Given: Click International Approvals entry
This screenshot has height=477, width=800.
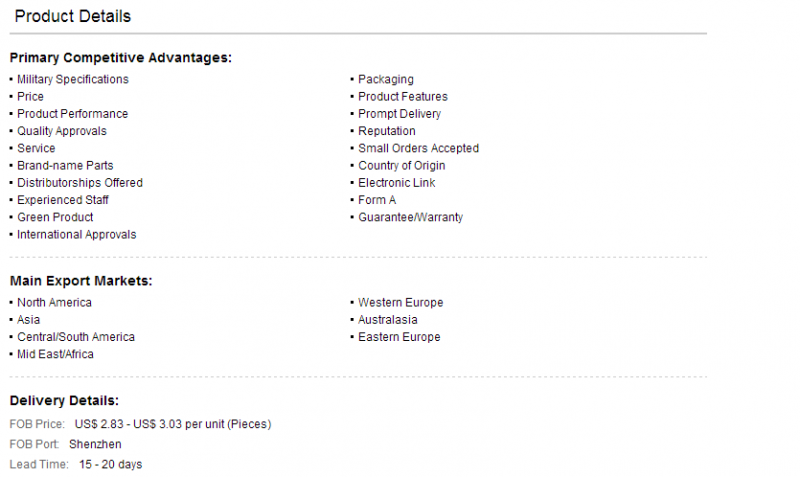Looking at the screenshot, I should [x=77, y=235].
